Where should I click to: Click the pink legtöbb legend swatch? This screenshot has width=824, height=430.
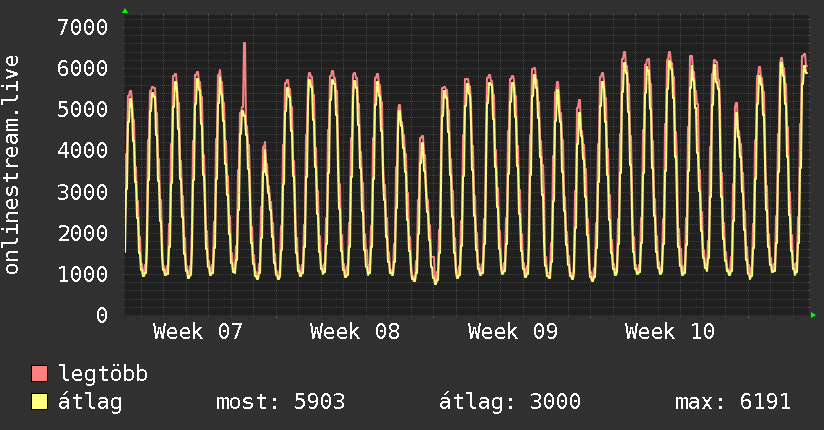[x=39, y=374]
